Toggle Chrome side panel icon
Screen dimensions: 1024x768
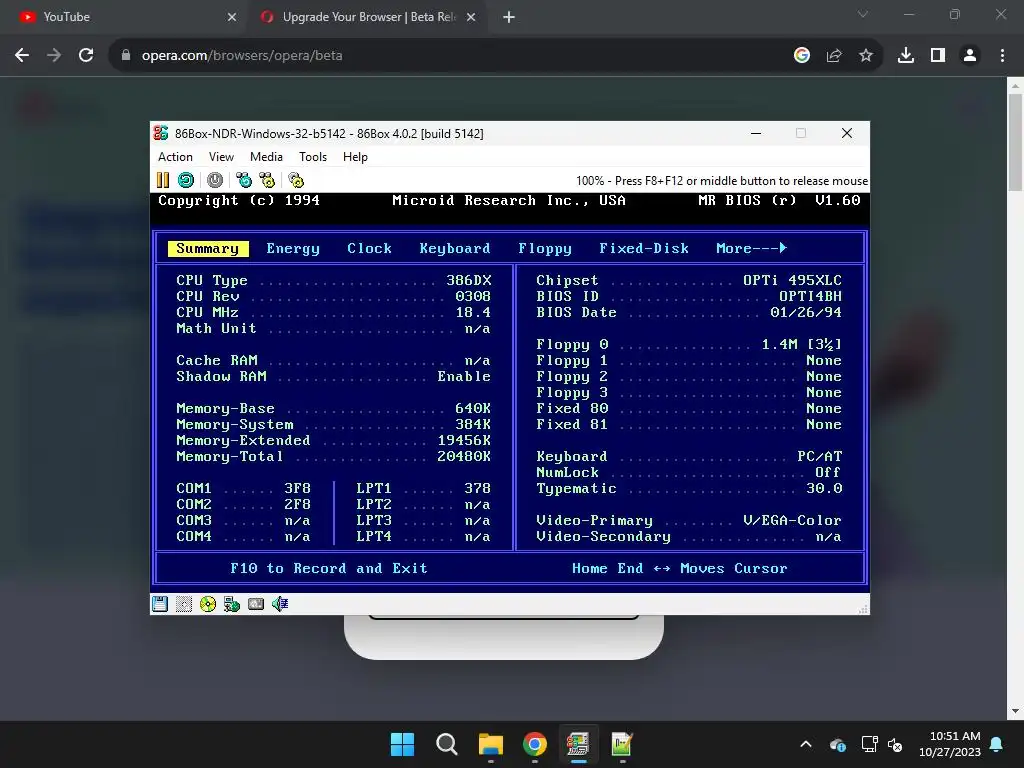(938, 56)
